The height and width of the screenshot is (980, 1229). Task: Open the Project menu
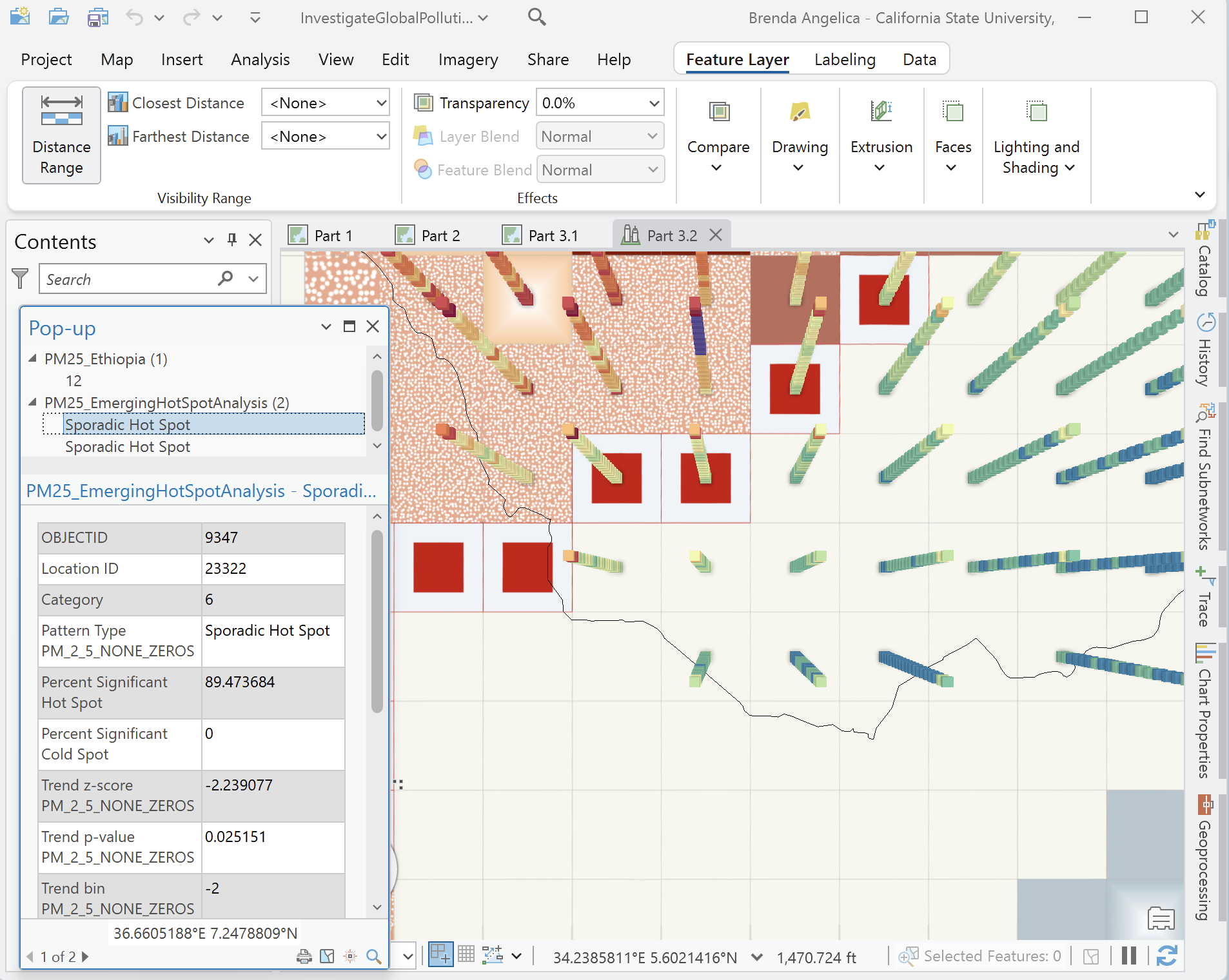[x=46, y=59]
